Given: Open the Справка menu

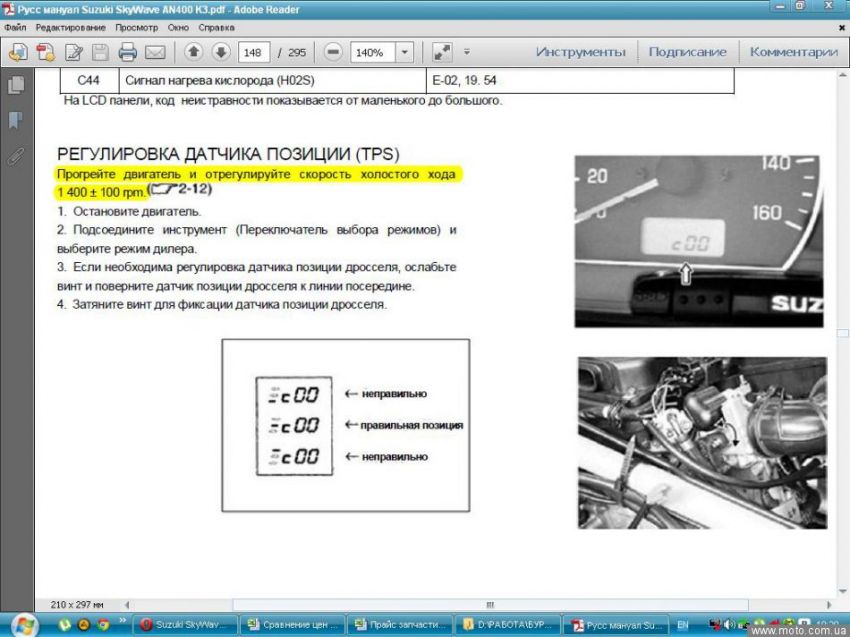Looking at the screenshot, I should (216, 28).
